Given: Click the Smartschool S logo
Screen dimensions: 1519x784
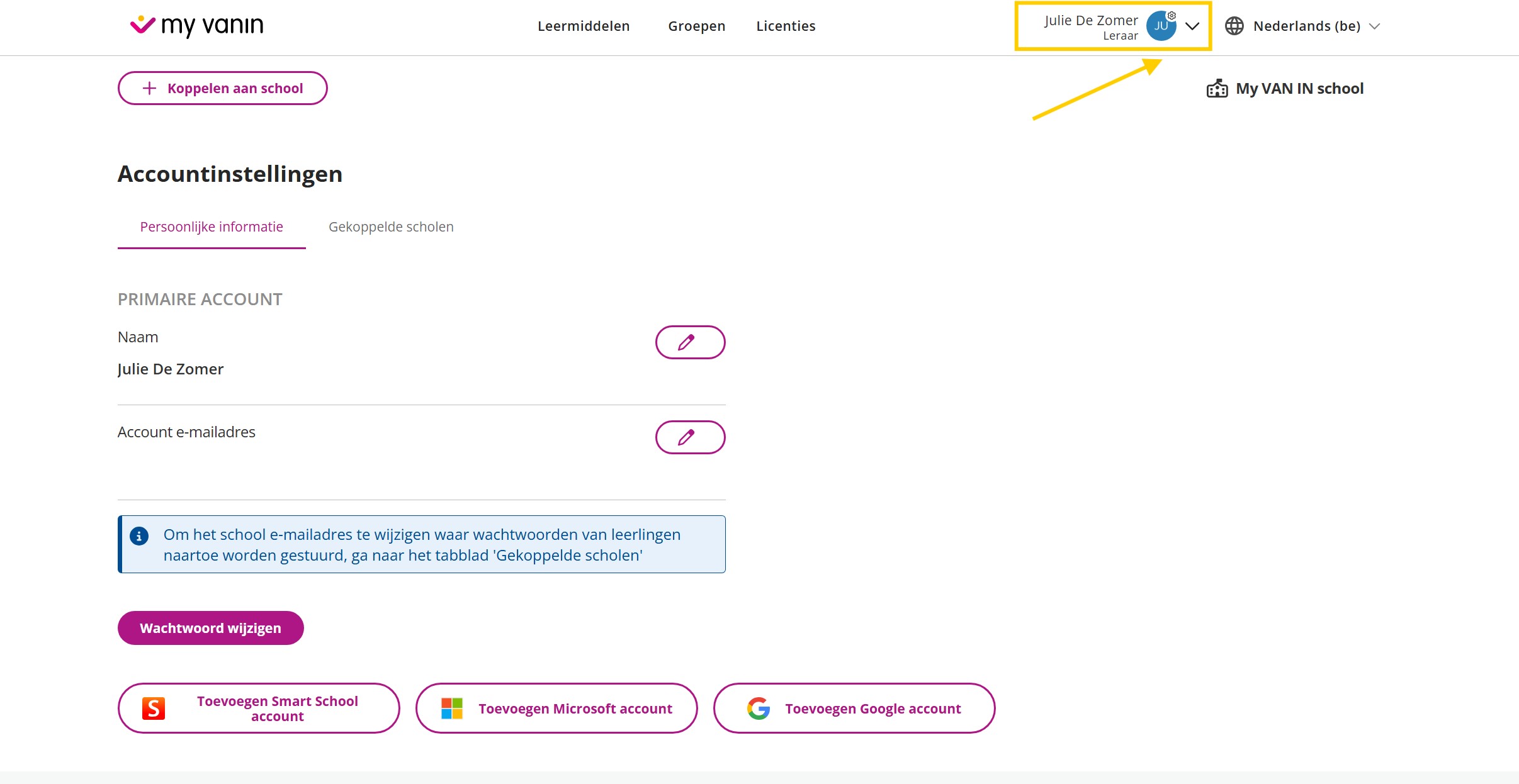Looking at the screenshot, I should coord(153,708).
